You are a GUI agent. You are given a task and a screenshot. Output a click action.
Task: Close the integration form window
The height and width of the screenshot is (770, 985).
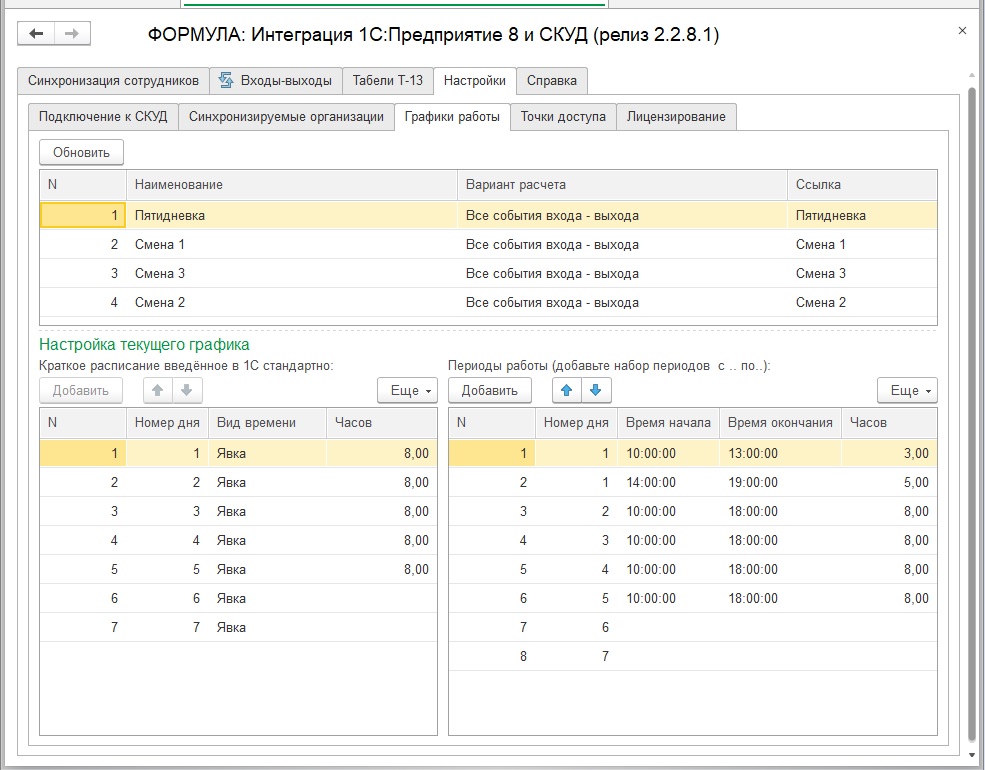click(962, 31)
